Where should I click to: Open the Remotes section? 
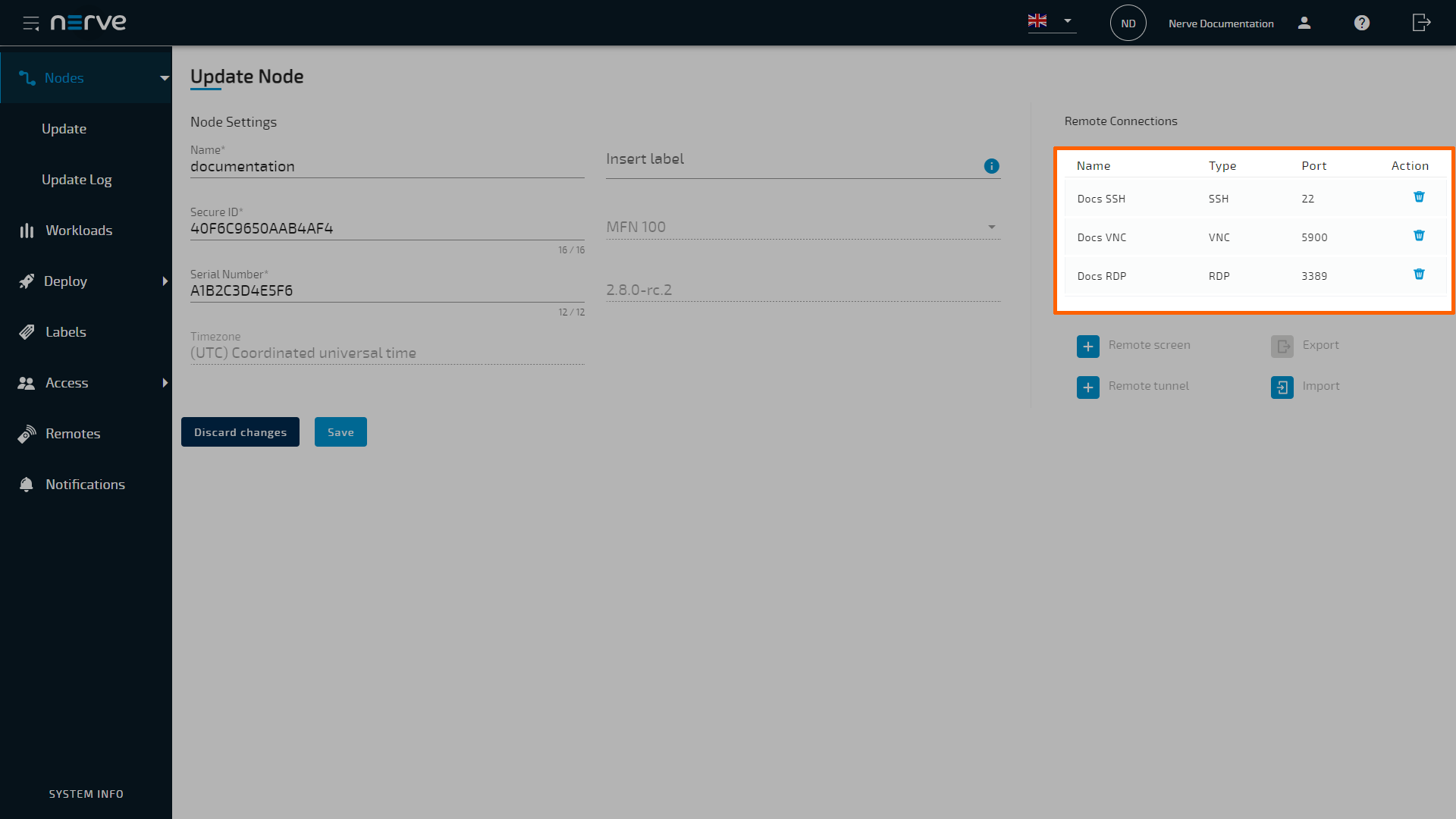[x=72, y=433]
